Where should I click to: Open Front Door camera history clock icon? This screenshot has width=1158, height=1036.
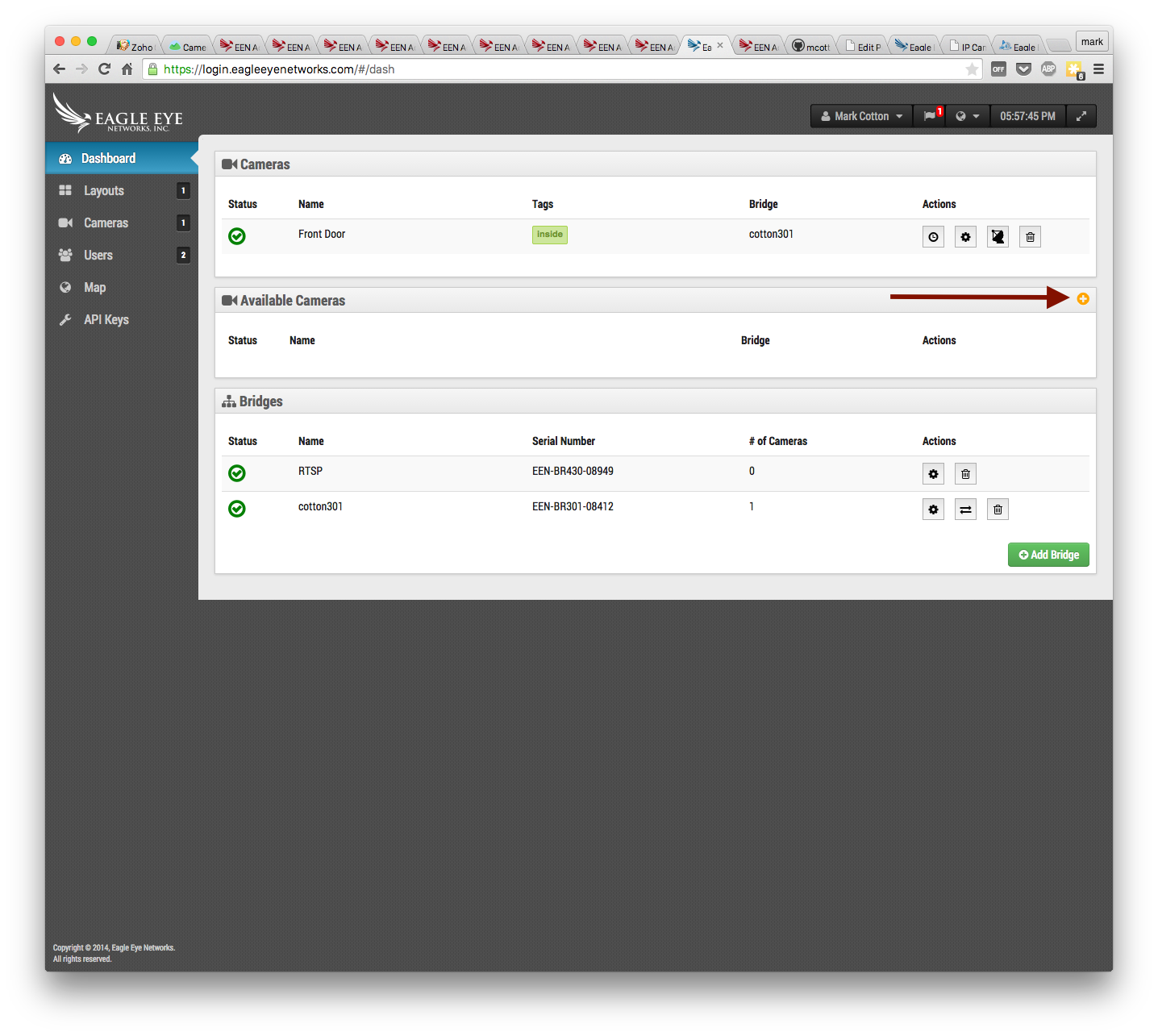click(x=933, y=237)
